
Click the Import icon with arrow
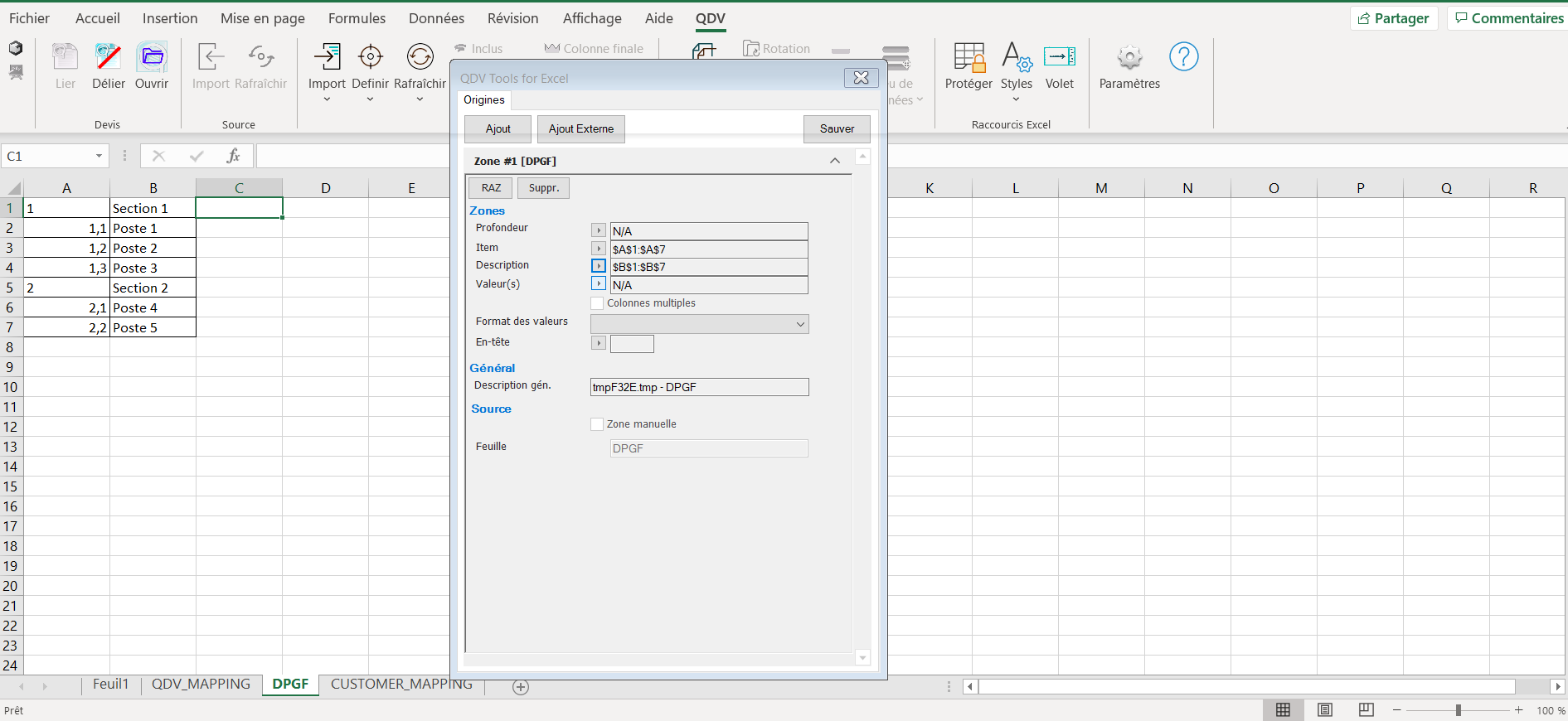click(327, 57)
